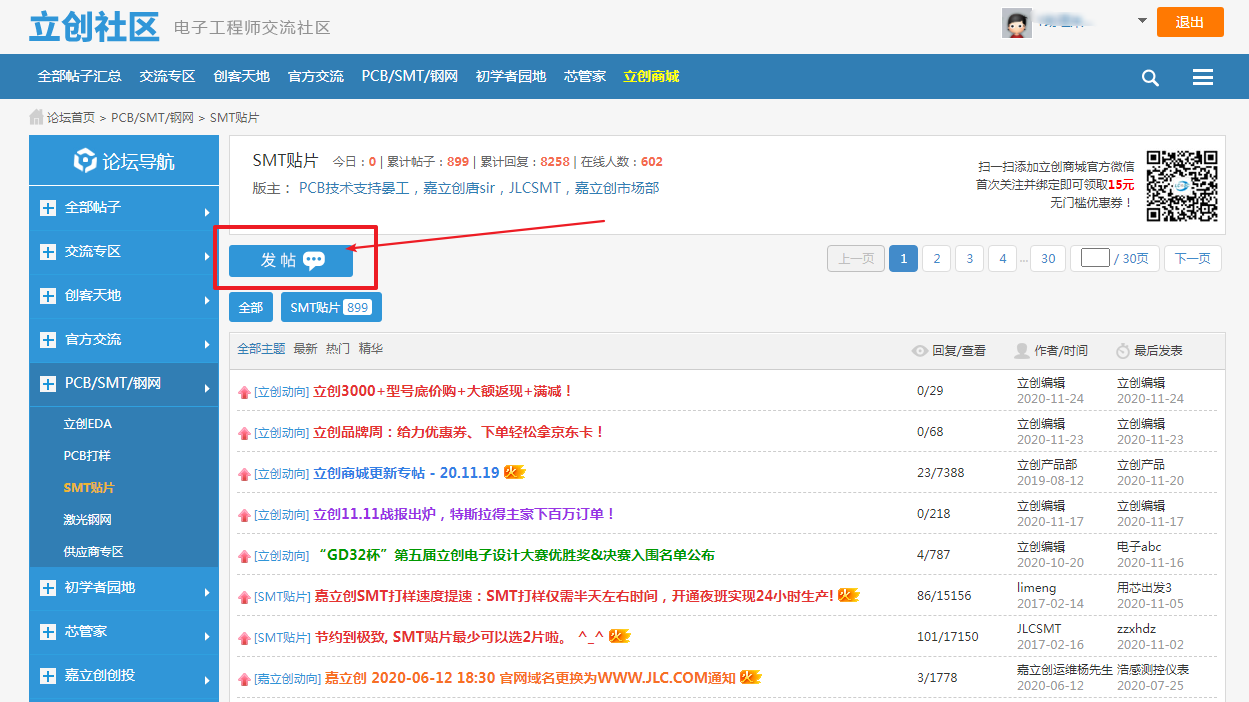The height and width of the screenshot is (702, 1249).
Task: Click the home icon in breadcrumb
Action: coord(37,117)
